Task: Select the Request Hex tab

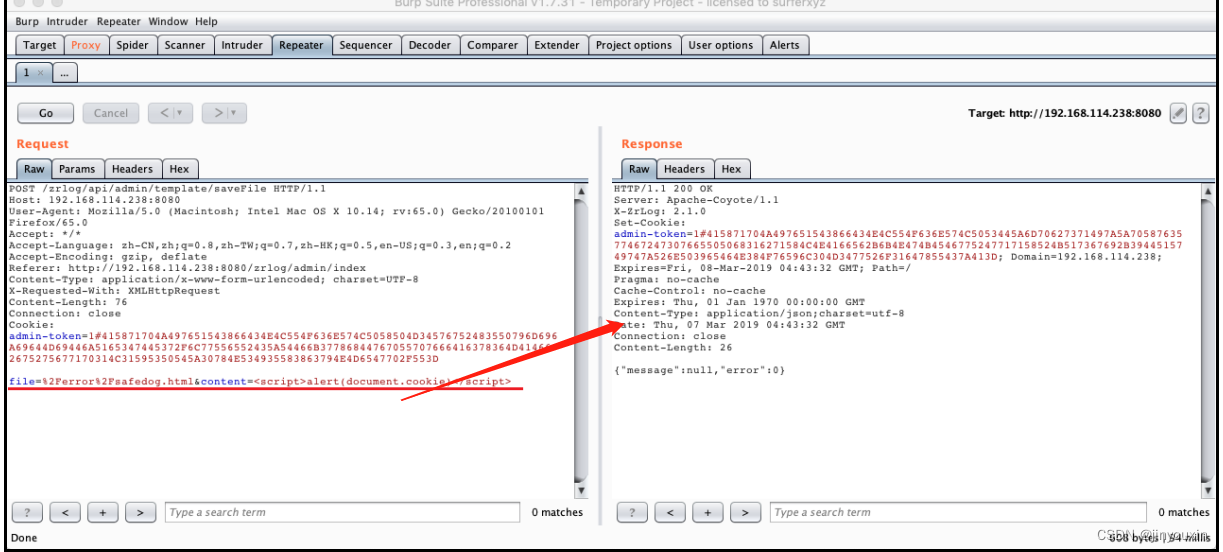Action: (179, 169)
